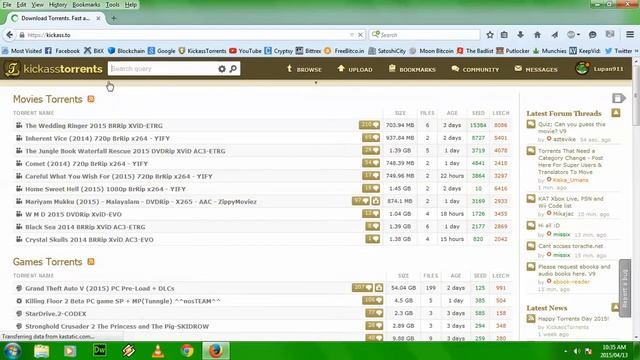
Task: Open Firefox hamburger menu
Action: [x=630, y=35]
